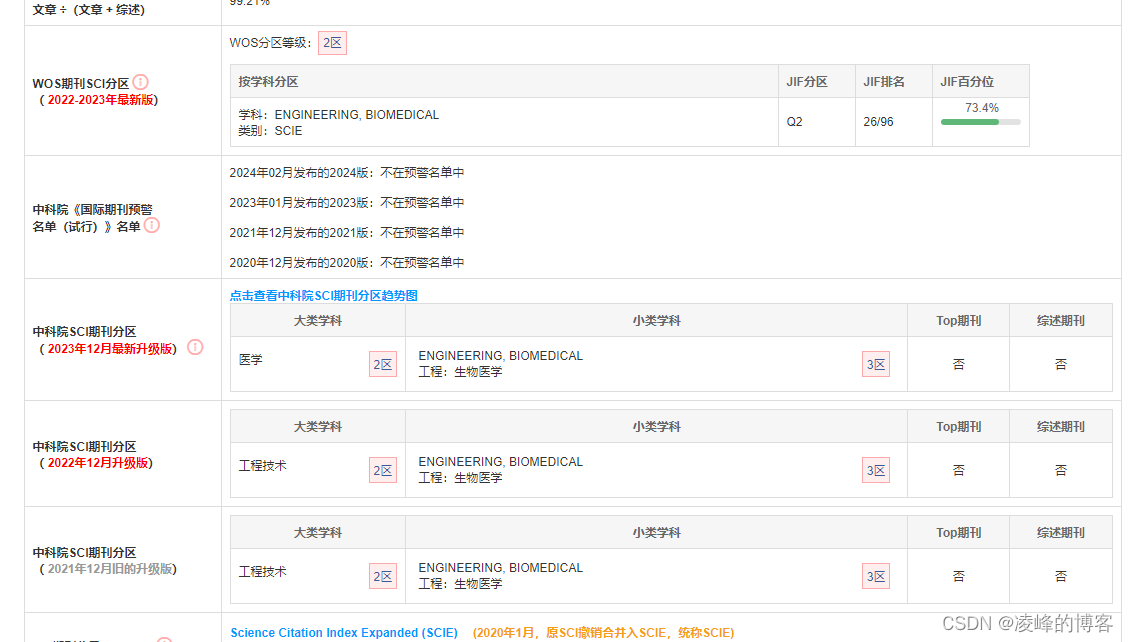Click Top期刊 header in 2022年12月升级版 table
1128x642 pixels.
point(958,426)
